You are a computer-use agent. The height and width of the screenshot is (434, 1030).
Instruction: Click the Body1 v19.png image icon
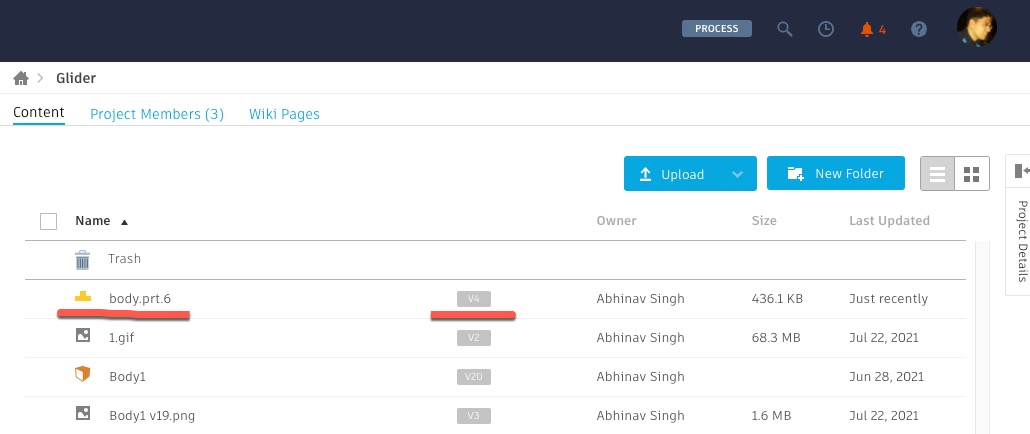click(82, 414)
